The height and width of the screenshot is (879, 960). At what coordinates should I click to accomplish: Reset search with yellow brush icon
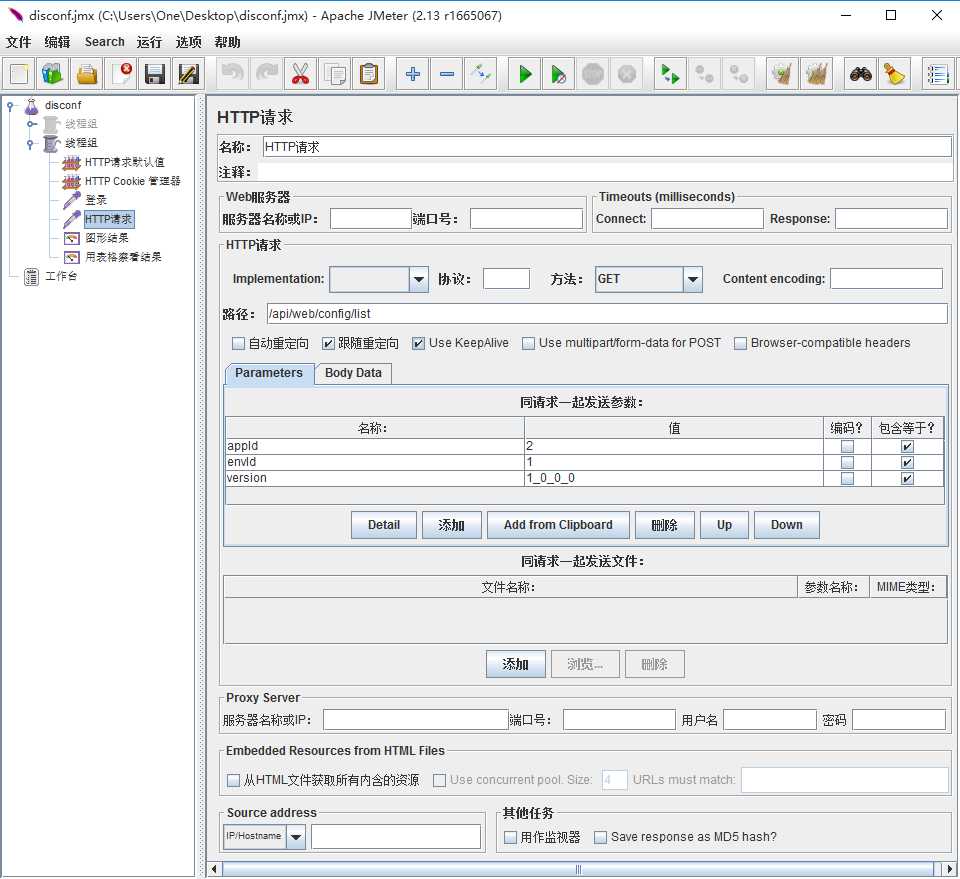tap(894, 74)
